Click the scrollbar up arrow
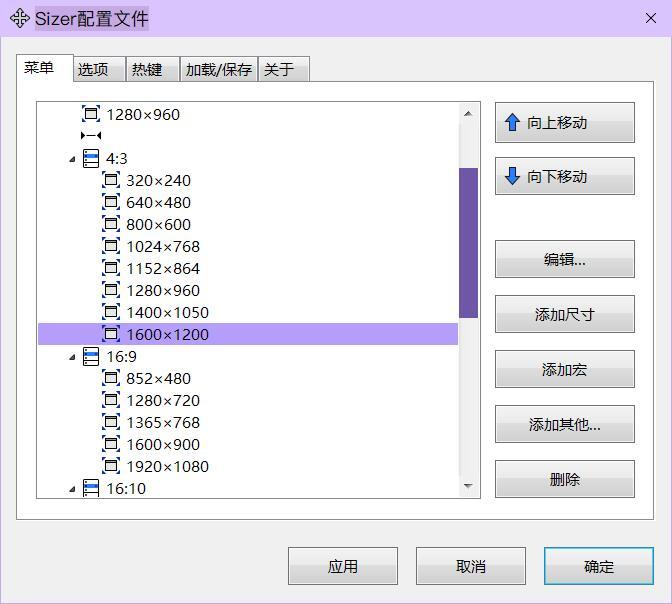 click(x=468, y=114)
